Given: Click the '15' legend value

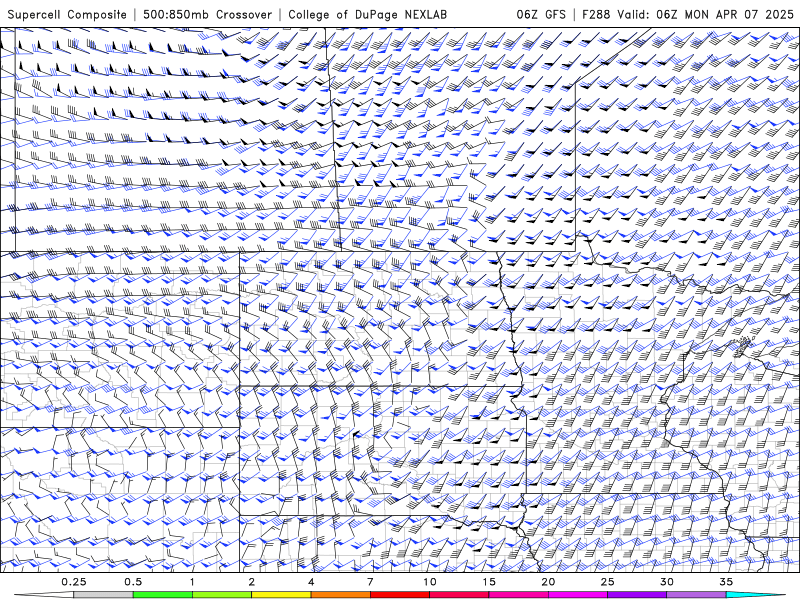Looking at the screenshot, I should tap(489, 582).
